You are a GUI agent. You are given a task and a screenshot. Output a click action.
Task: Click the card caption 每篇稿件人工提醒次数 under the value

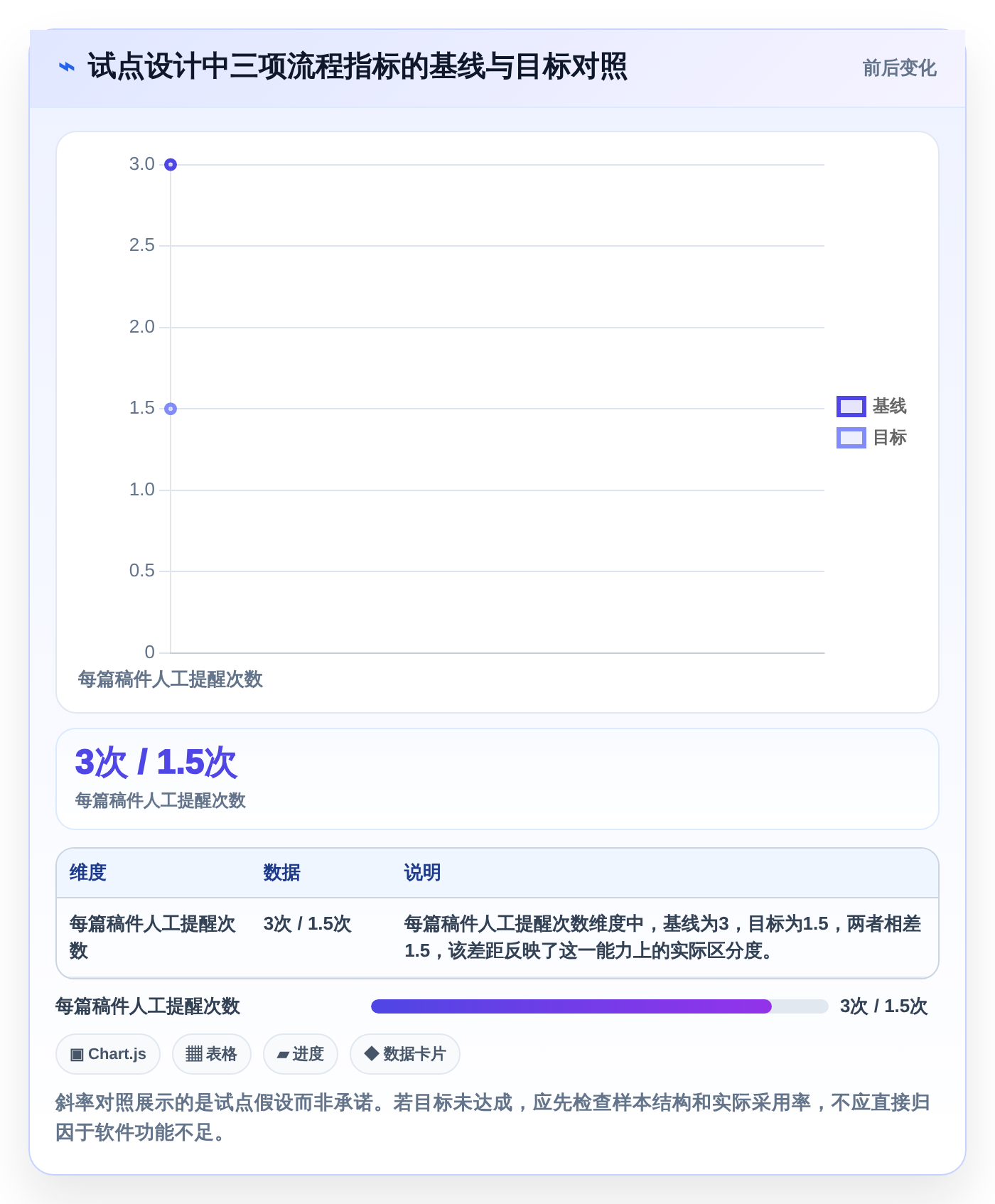point(161,801)
